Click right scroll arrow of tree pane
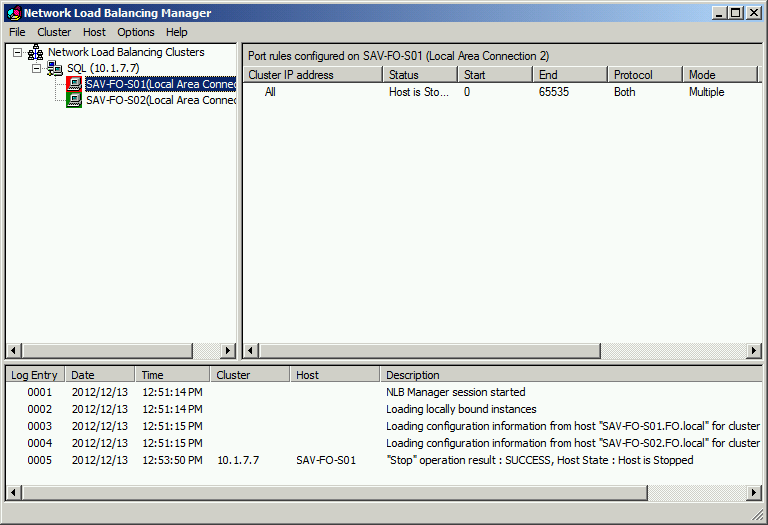The width and height of the screenshot is (768, 525). point(228,351)
